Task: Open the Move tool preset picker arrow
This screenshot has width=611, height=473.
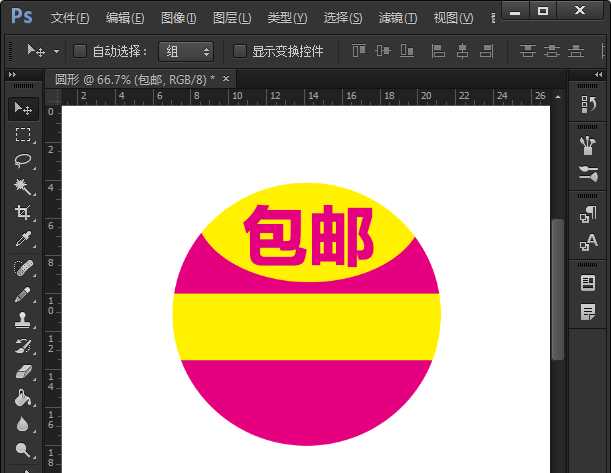Action: [x=57, y=51]
